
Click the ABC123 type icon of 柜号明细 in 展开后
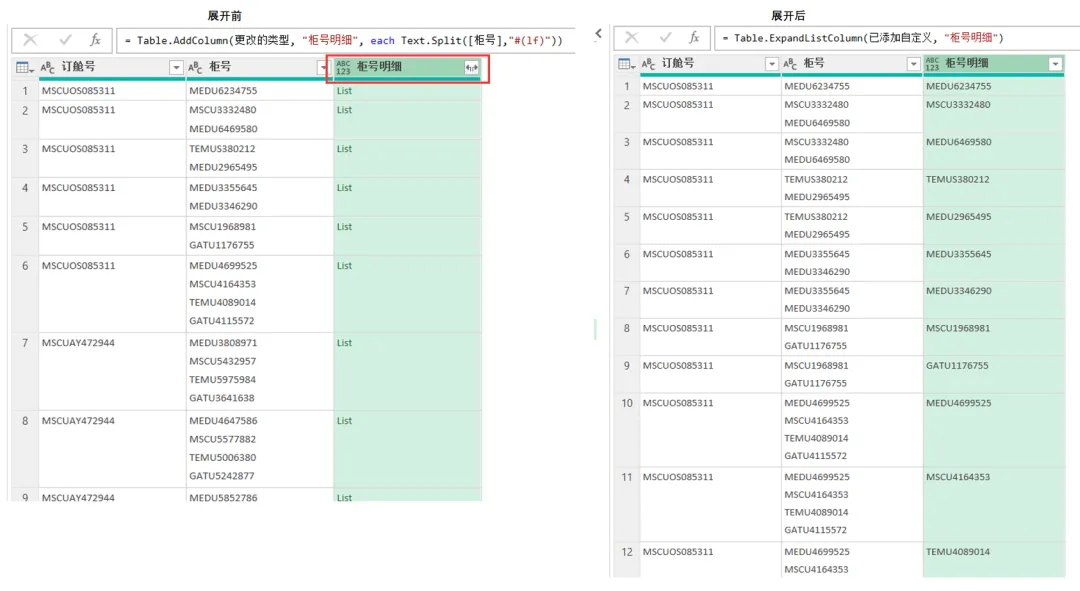[x=933, y=63]
